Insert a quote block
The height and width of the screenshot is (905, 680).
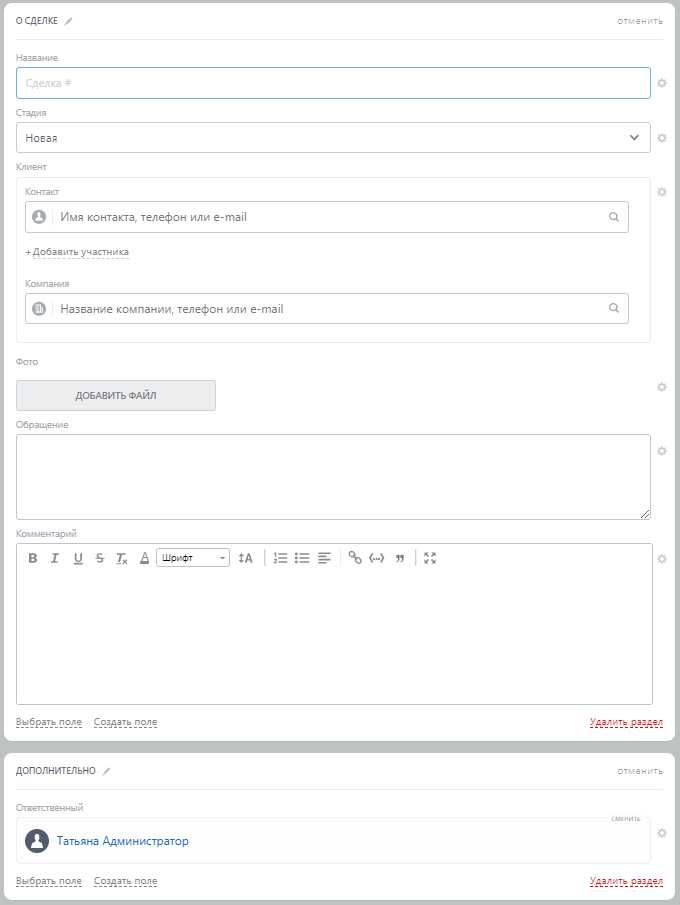click(x=400, y=558)
